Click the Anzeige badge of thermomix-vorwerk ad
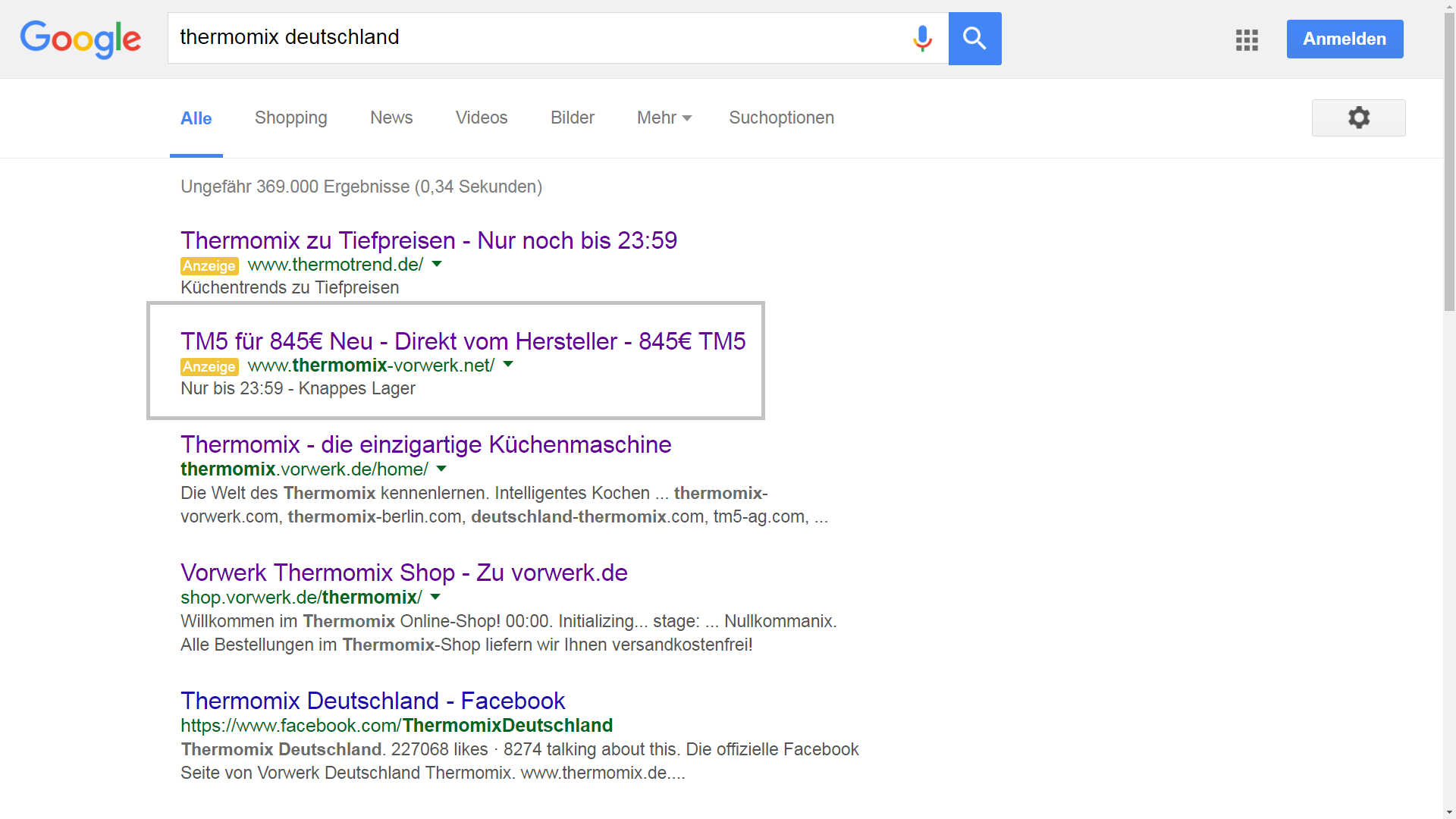 209,367
